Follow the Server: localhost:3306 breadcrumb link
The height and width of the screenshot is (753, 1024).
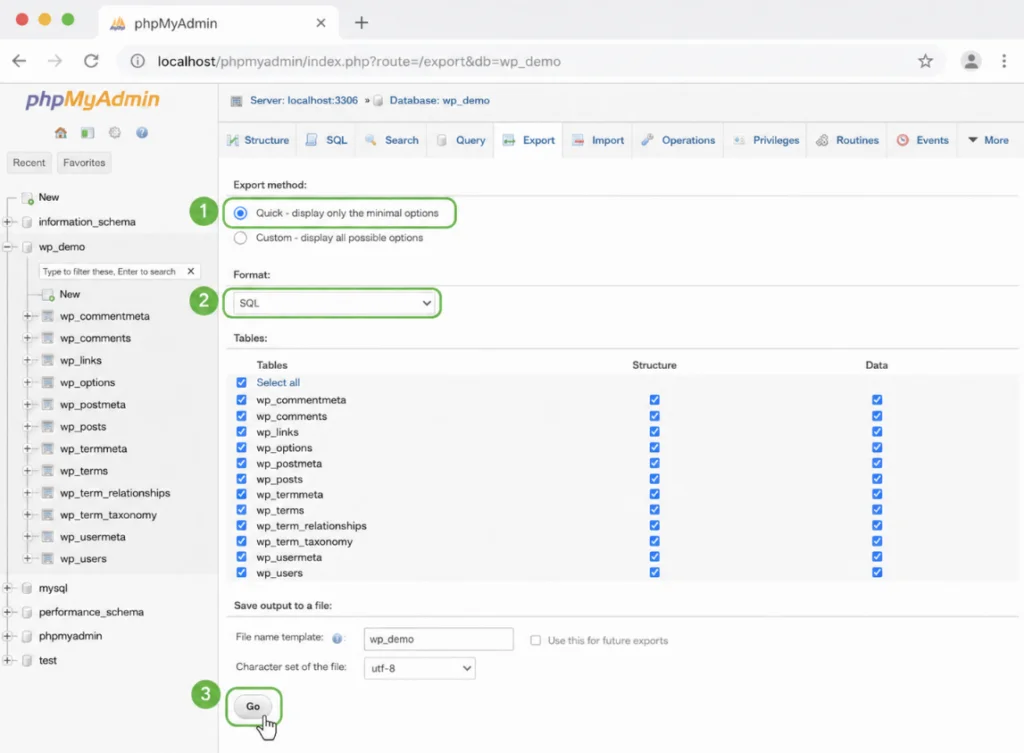(x=304, y=101)
